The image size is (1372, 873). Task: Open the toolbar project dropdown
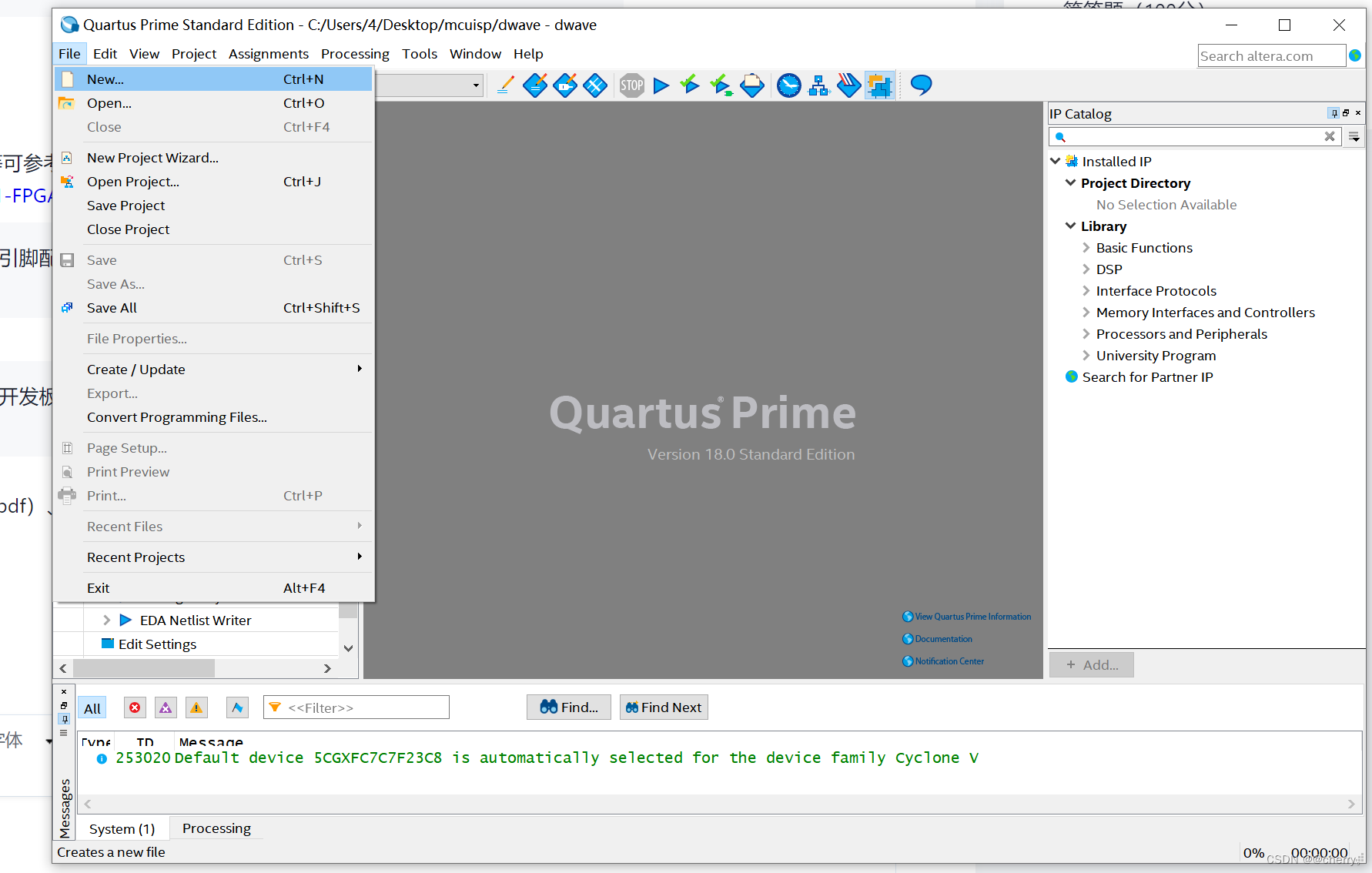[x=476, y=85]
